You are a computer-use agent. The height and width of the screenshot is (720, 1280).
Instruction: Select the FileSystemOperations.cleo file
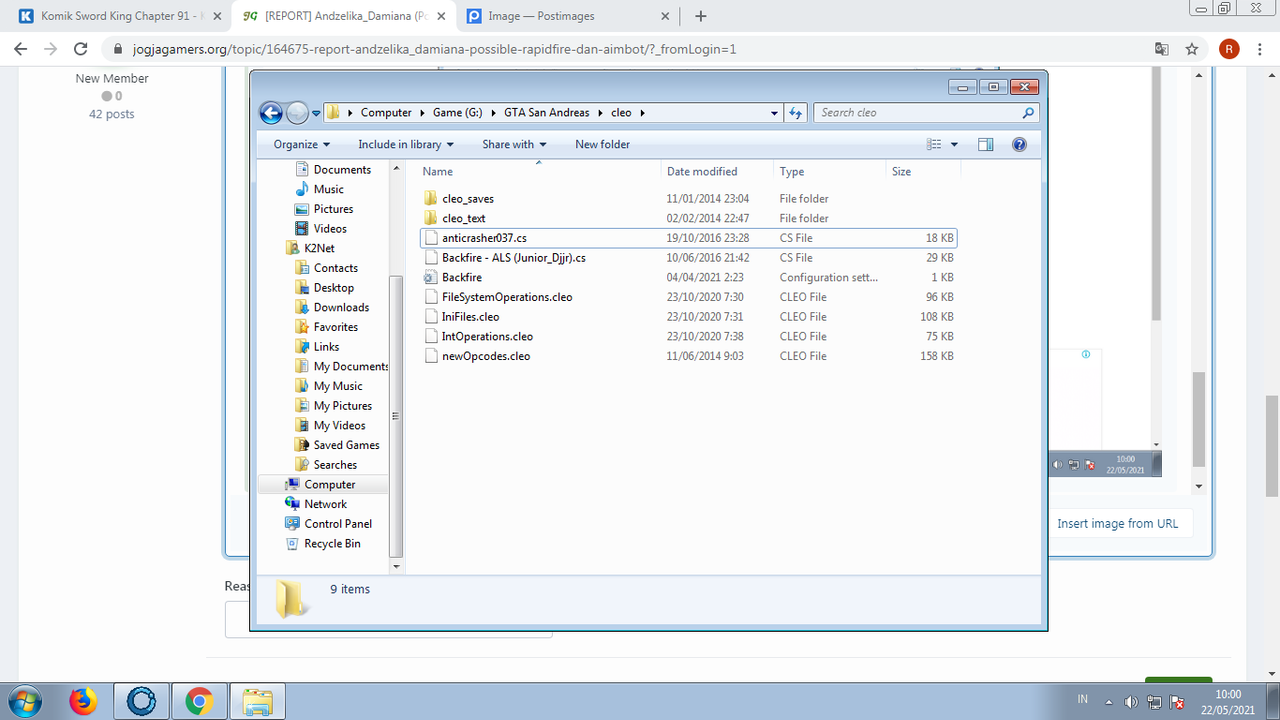(x=688, y=297)
